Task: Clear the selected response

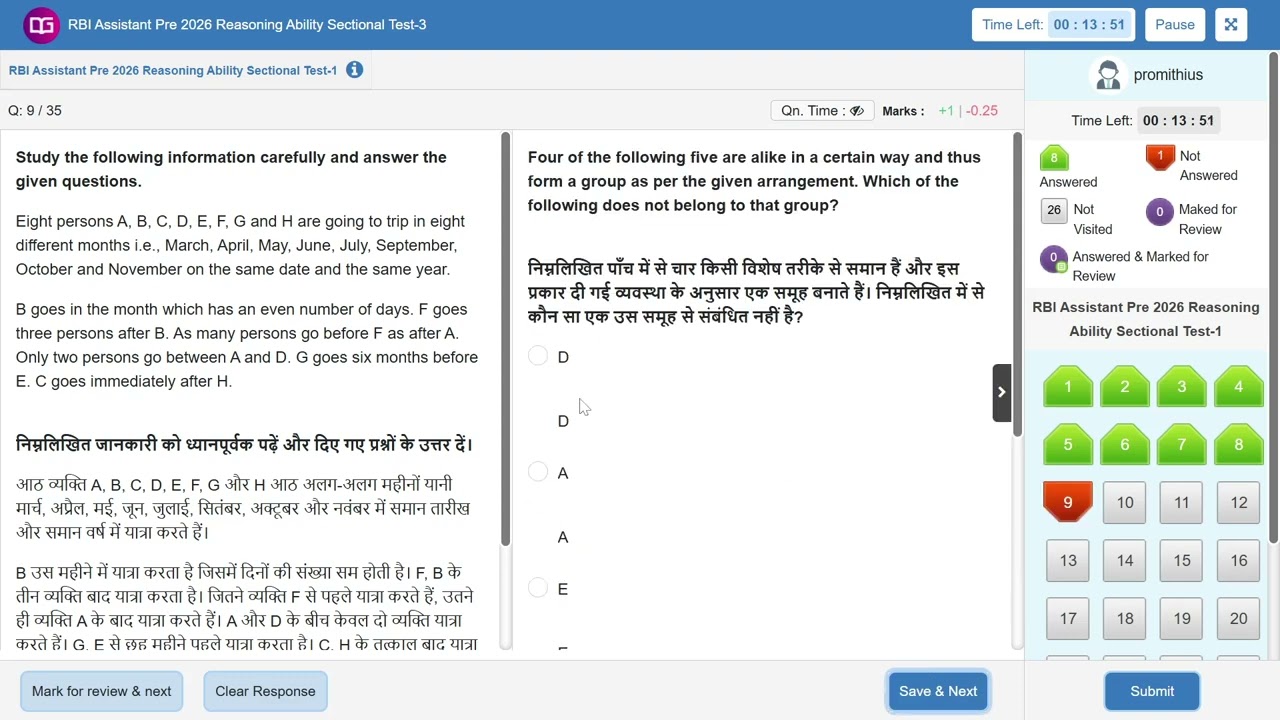Action: click(265, 691)
